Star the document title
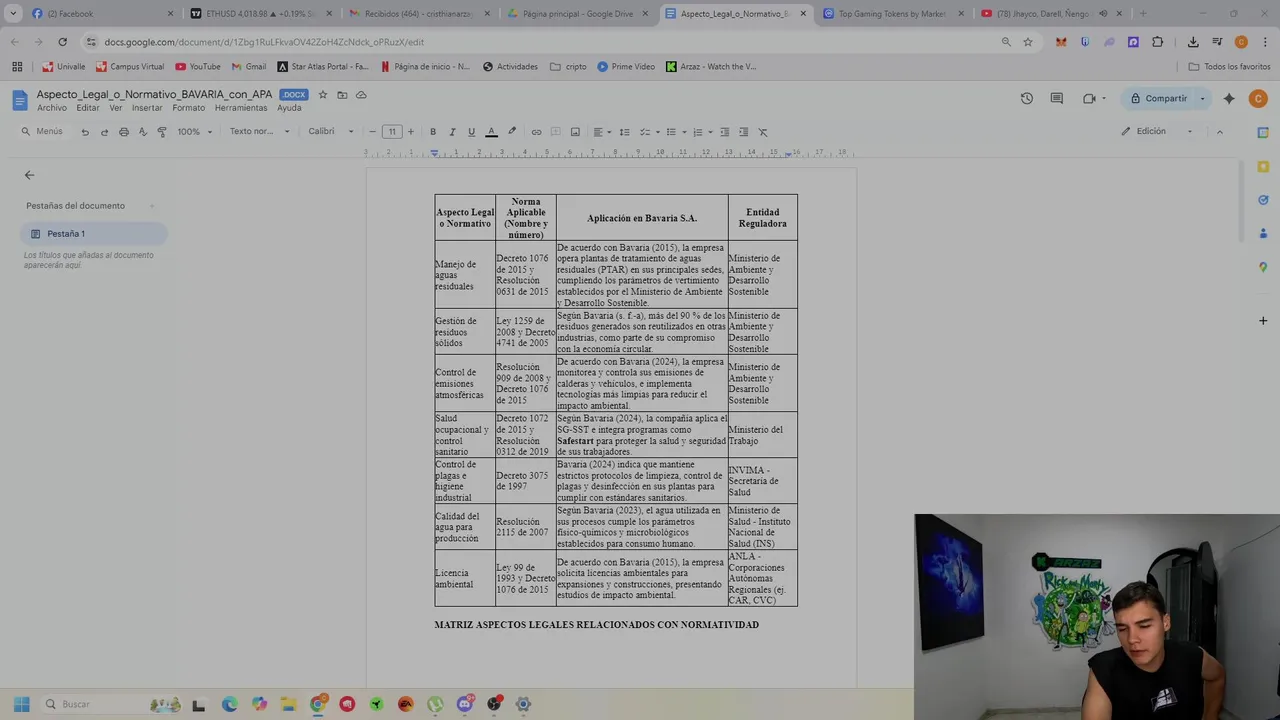This screenshot has height=720, width=1280. click(x=322, y=95)
